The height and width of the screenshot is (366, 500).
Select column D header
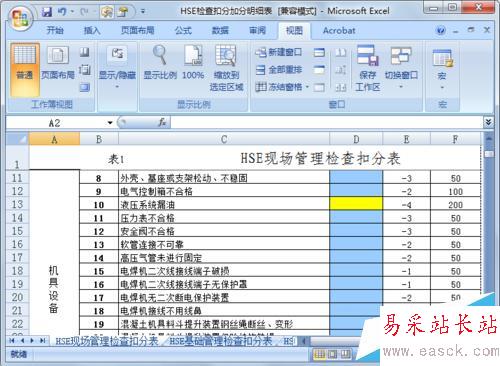[x=356, y=139]
